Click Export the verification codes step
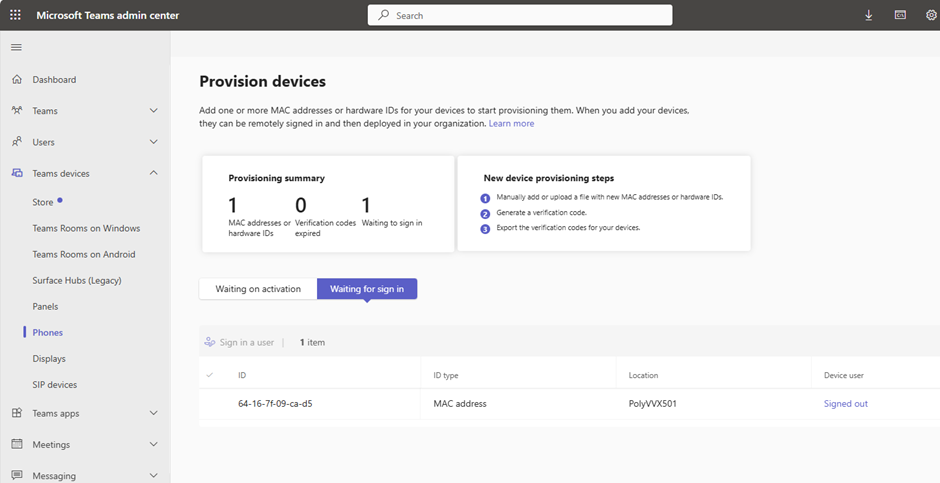The image size is (940, 483). click(x=568, y=228)
